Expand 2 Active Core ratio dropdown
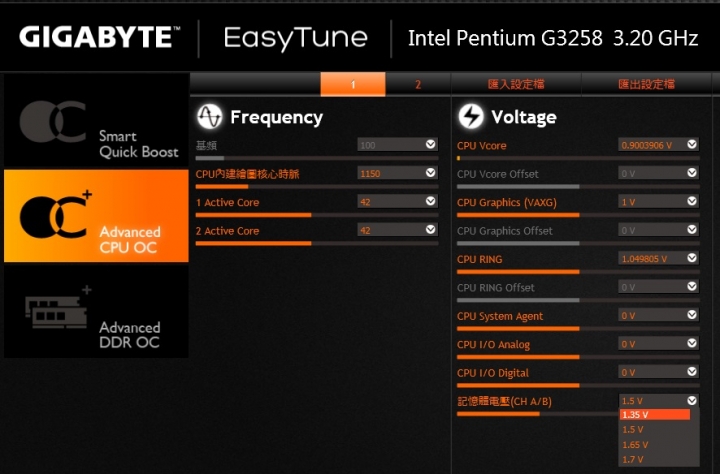The height and width of the screenshot is (474, 720). (x=430, y=230)
